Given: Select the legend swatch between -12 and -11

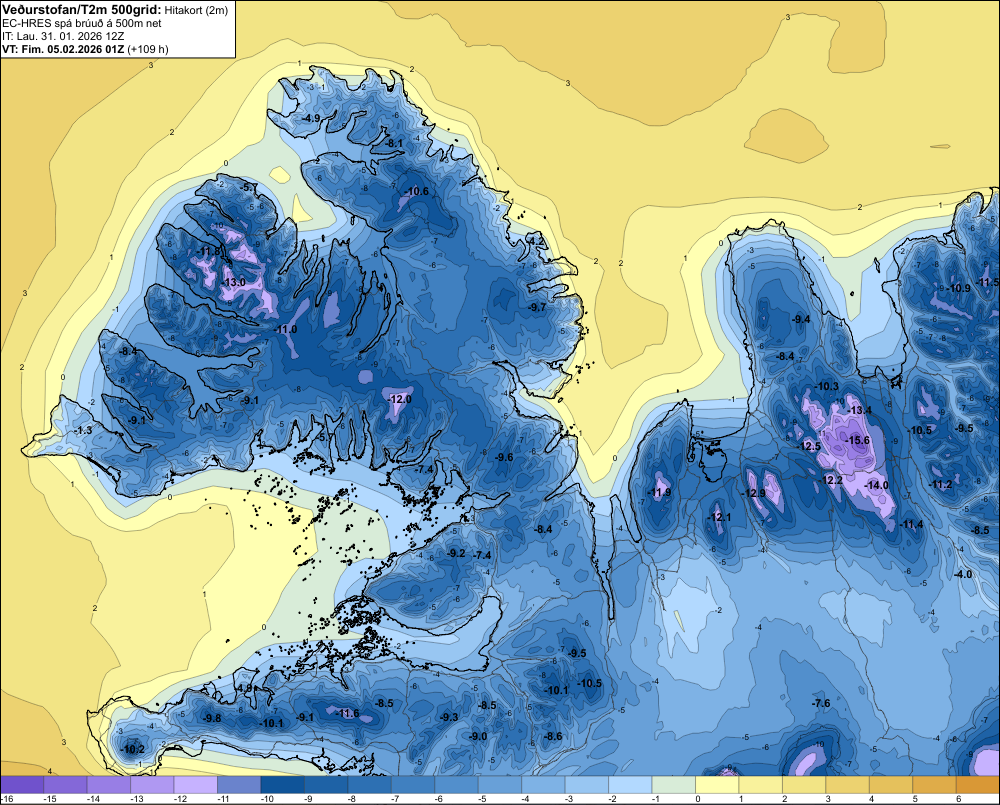Looking at the screenshot, I should [196, 785].
